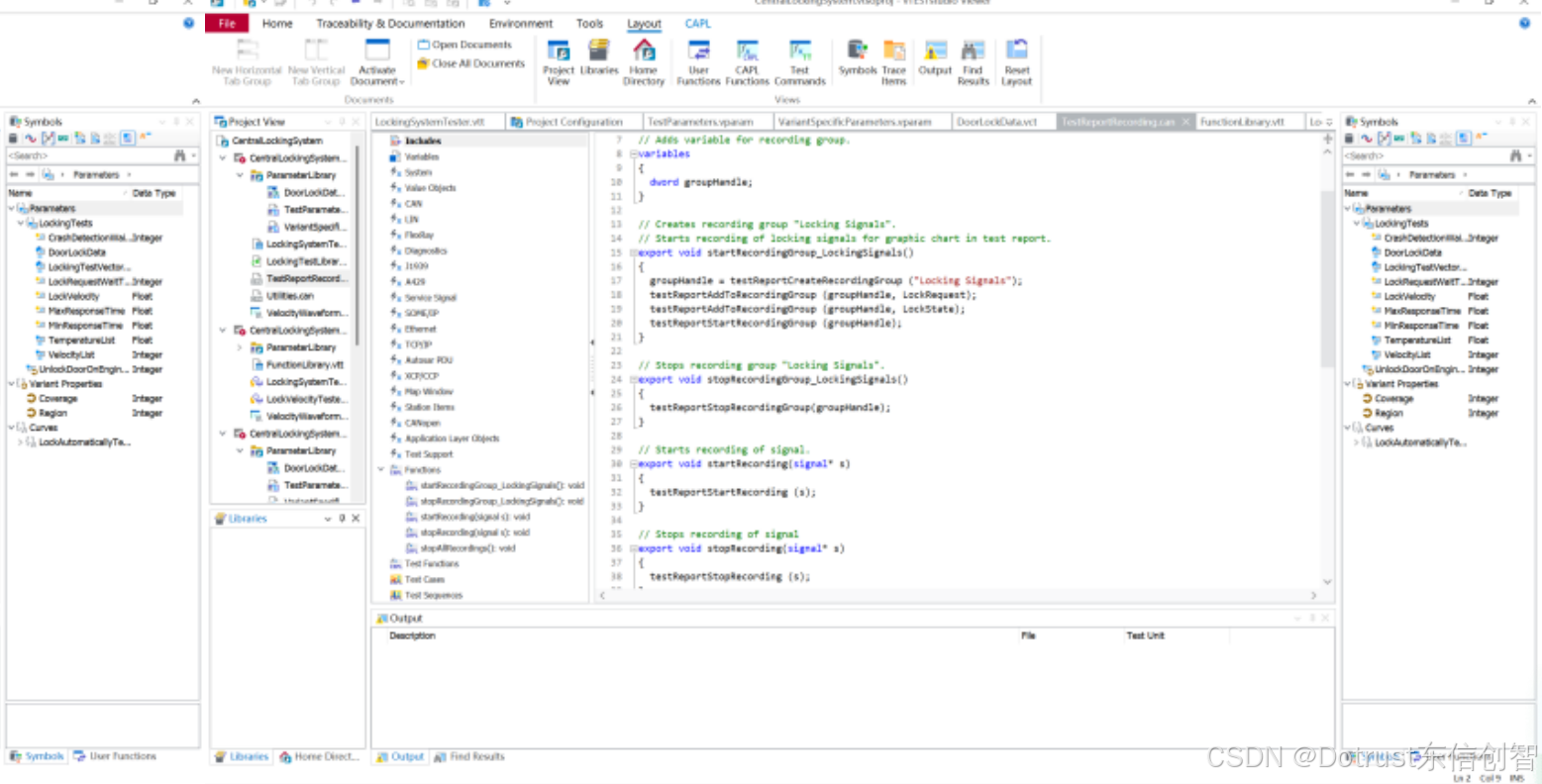Viewport: 1542px width, 784px height.
Task: Switch to the Home ribbon tab
Action: pos(277,23)
